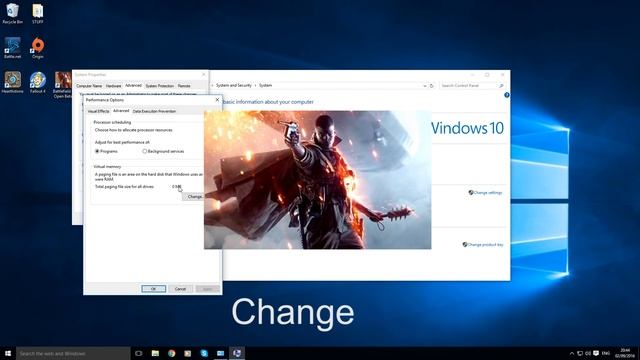
Task: Show hidden system tray icons
Action: (x=571, y=353)
